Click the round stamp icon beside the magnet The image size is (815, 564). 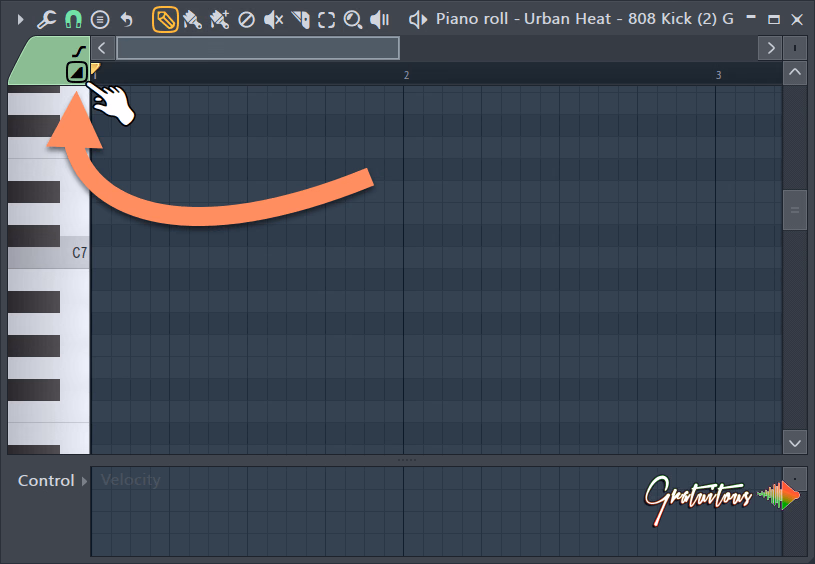[x=100, y=20]
